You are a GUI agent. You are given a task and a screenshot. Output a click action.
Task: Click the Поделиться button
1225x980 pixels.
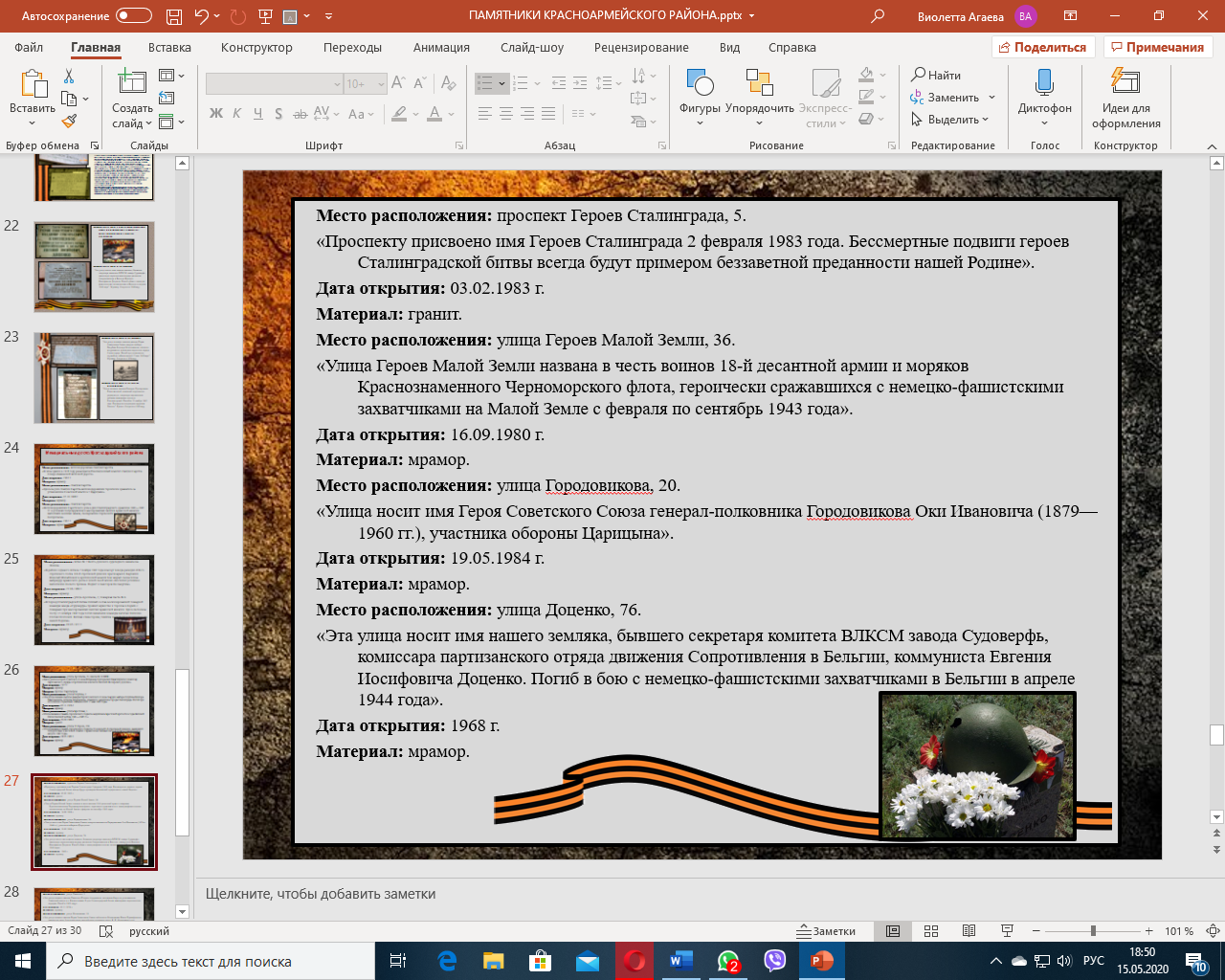pos(1042,47)
